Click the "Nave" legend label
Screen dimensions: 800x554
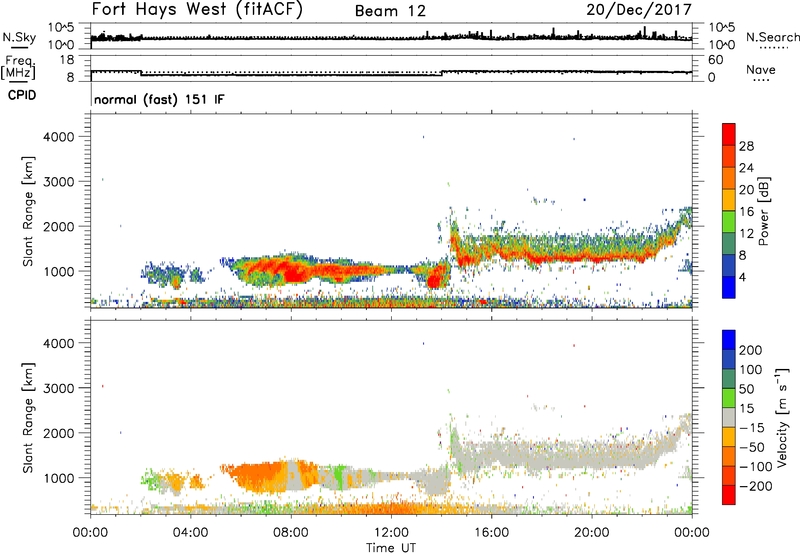click(x=760, y=69)
